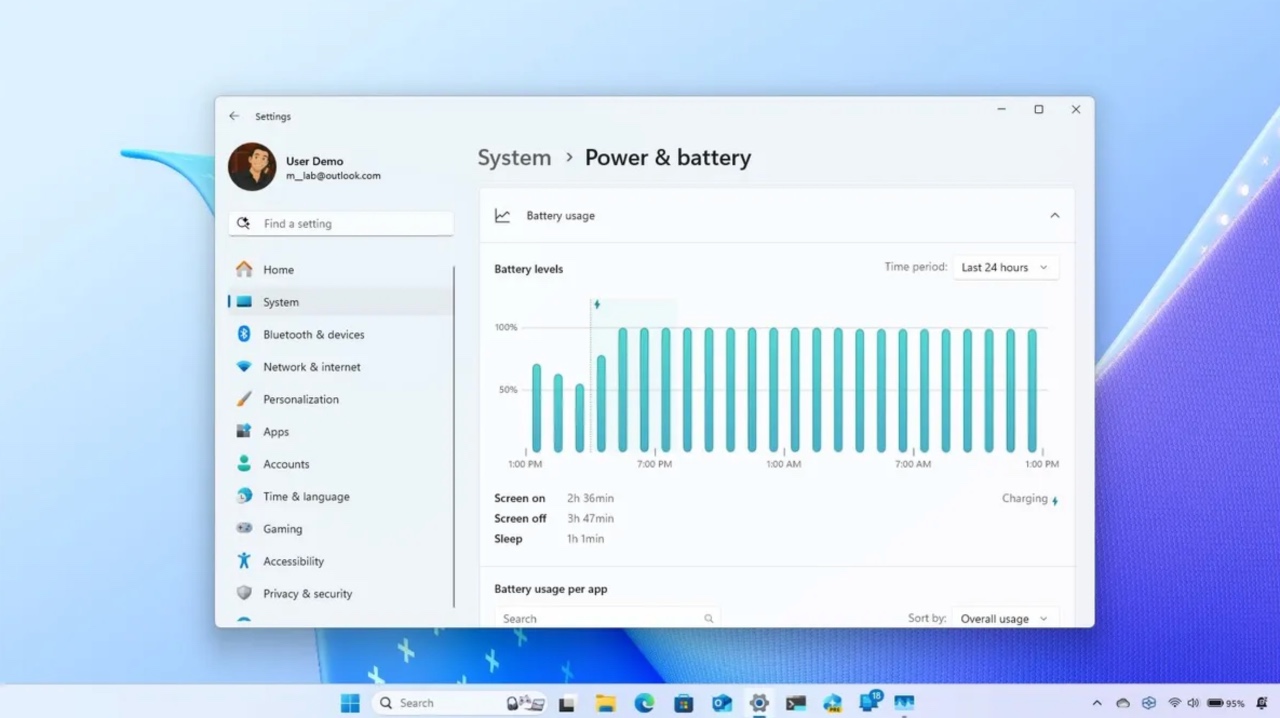Go back with the Settings back arrow
This screenshot has width=1280, height=718.
click(x=234, y=116)
